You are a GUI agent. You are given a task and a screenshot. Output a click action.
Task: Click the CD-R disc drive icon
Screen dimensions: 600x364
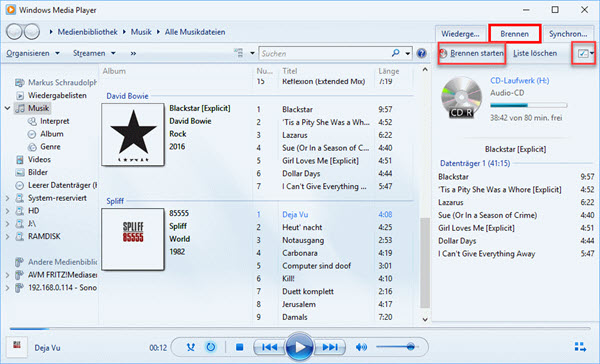click(x=461, y=97)
